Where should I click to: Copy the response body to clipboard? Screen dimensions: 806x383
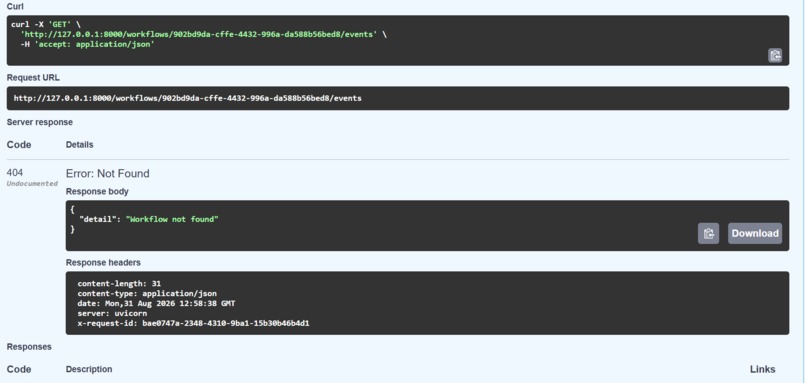(708, 233)
